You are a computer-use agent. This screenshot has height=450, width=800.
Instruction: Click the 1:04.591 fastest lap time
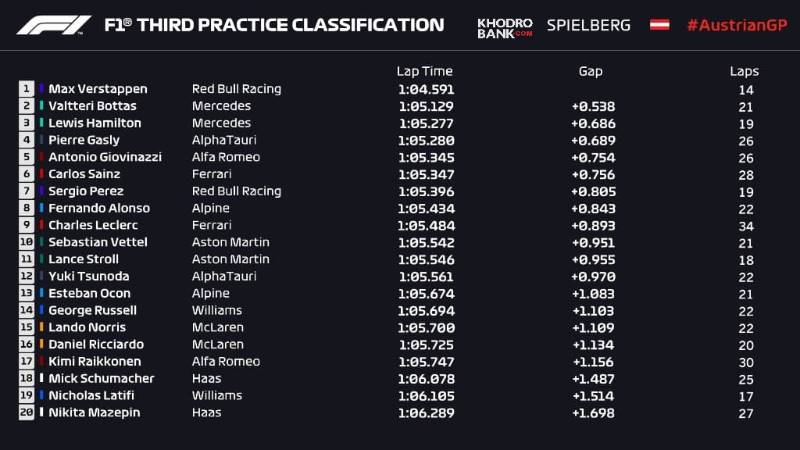tap(425, 89)
